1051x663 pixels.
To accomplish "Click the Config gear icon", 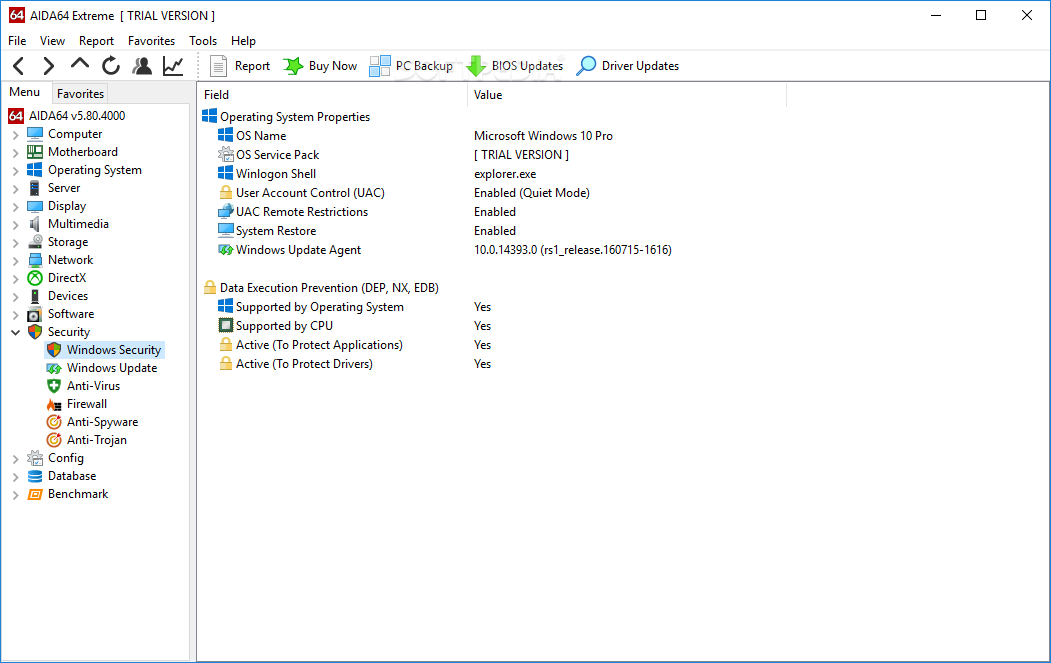I will pyautogui.click(x=35, y=458).
